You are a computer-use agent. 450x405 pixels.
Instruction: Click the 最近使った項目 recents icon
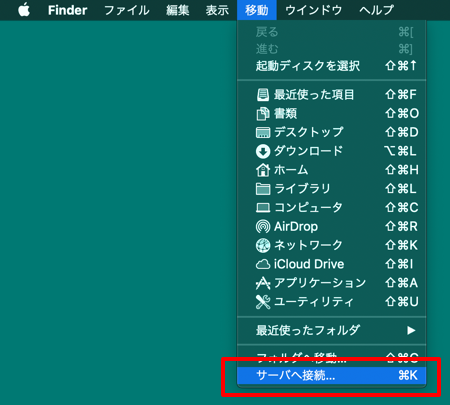(x=263, y=95)
